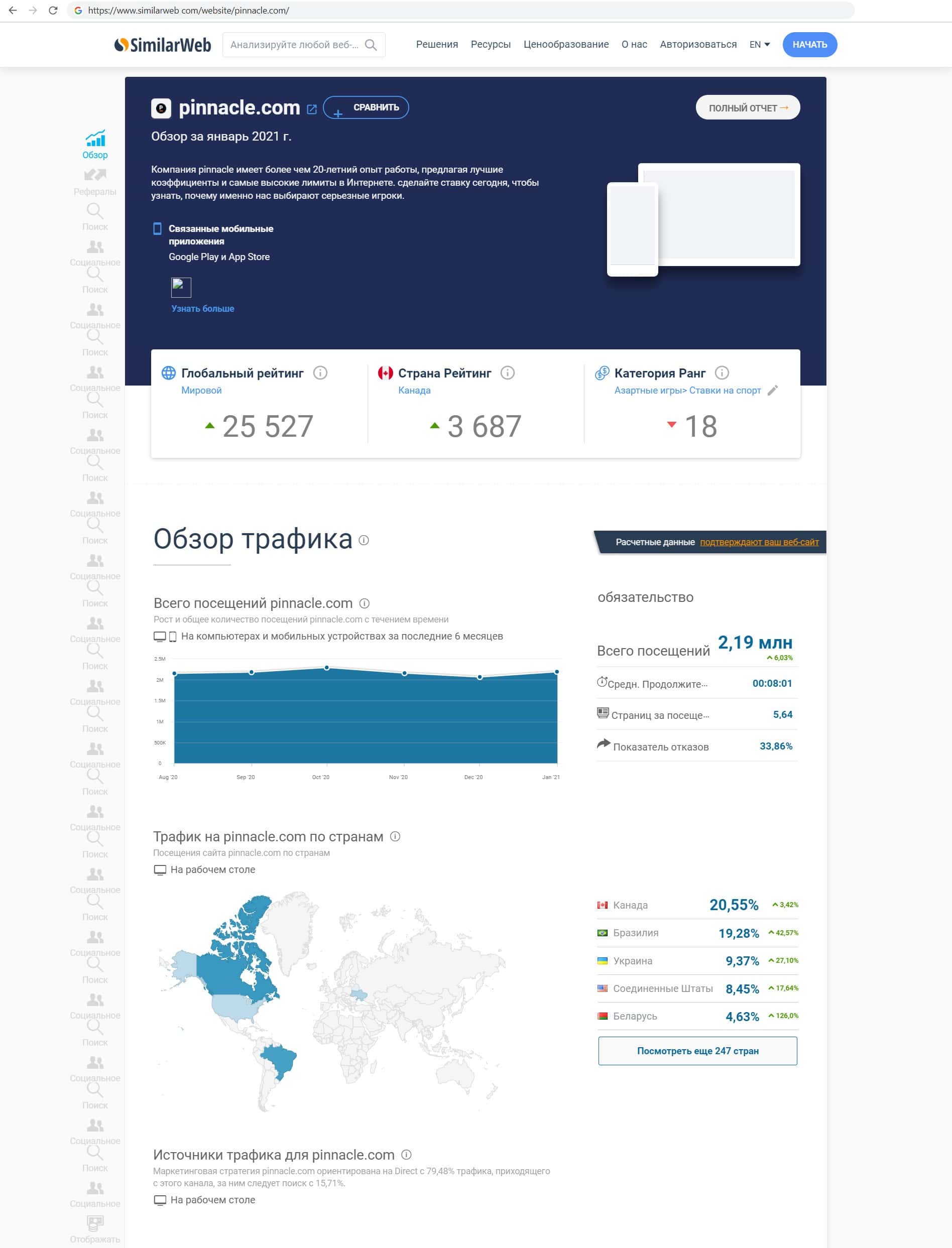Click the Мировой link under global rank

click(x=201, y=391)
